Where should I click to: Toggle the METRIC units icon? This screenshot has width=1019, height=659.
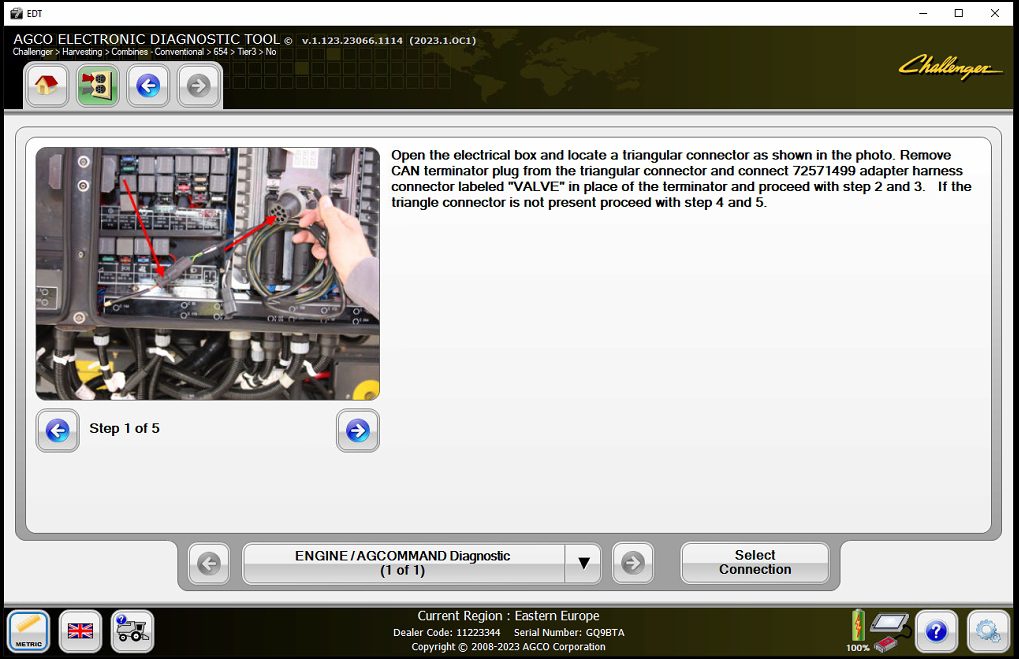tap(29, 631)
